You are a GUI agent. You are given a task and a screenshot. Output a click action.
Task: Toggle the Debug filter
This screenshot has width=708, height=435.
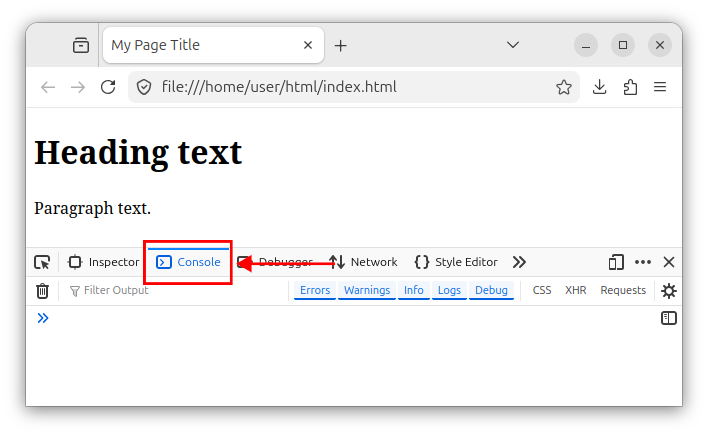coord(491,290)
